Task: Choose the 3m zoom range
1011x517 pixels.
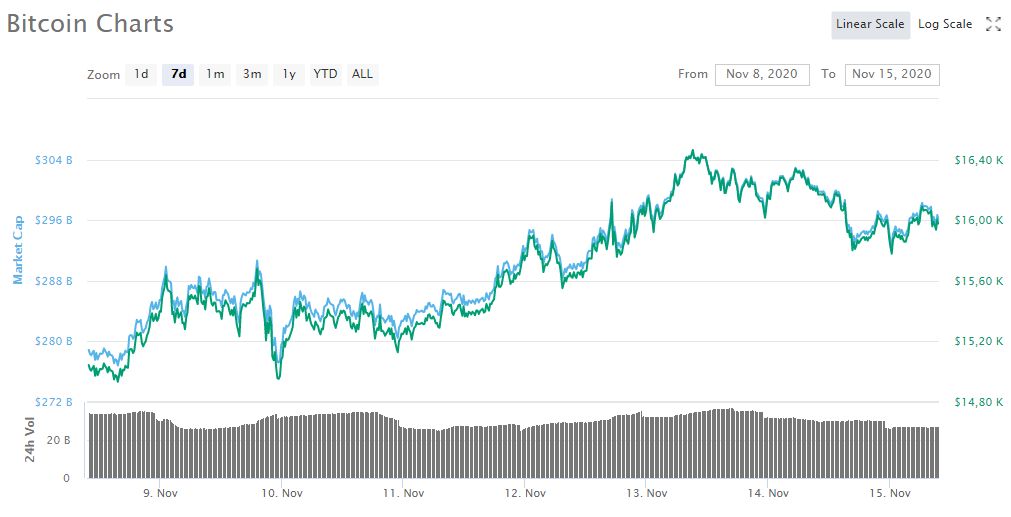Action: click(252, 74)
